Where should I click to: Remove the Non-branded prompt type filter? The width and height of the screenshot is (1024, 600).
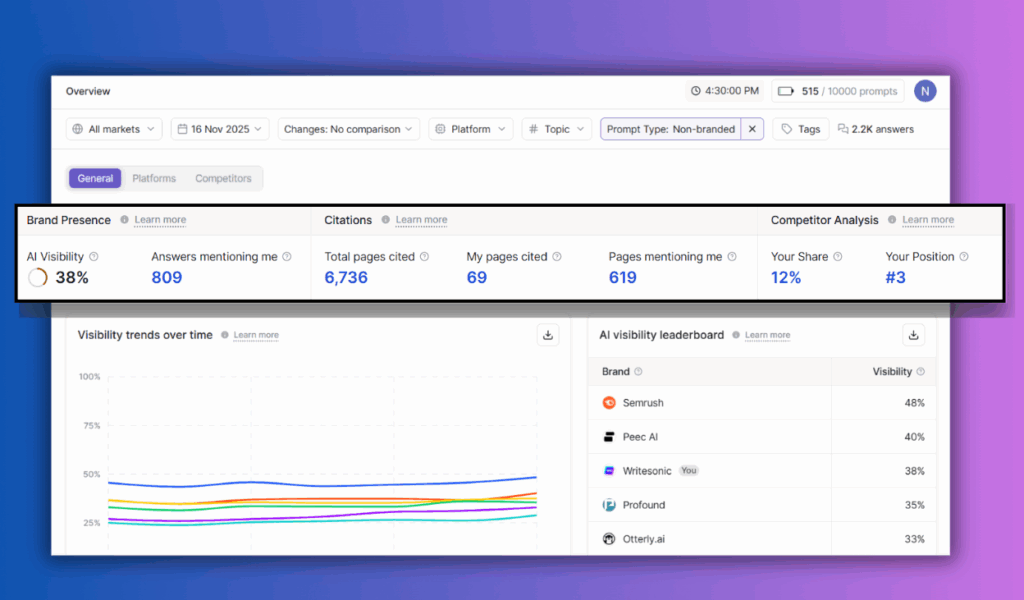coord(752,128)
